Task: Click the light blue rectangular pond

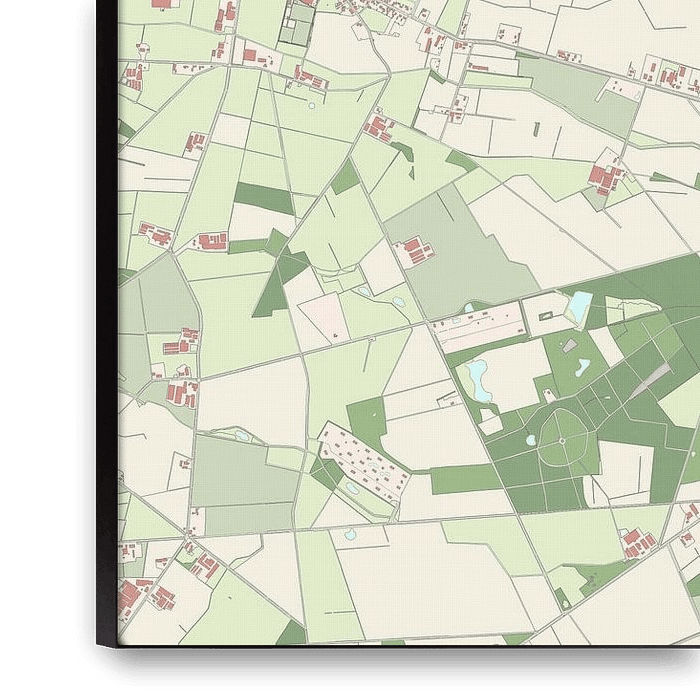Action: (x=579, y=304)
